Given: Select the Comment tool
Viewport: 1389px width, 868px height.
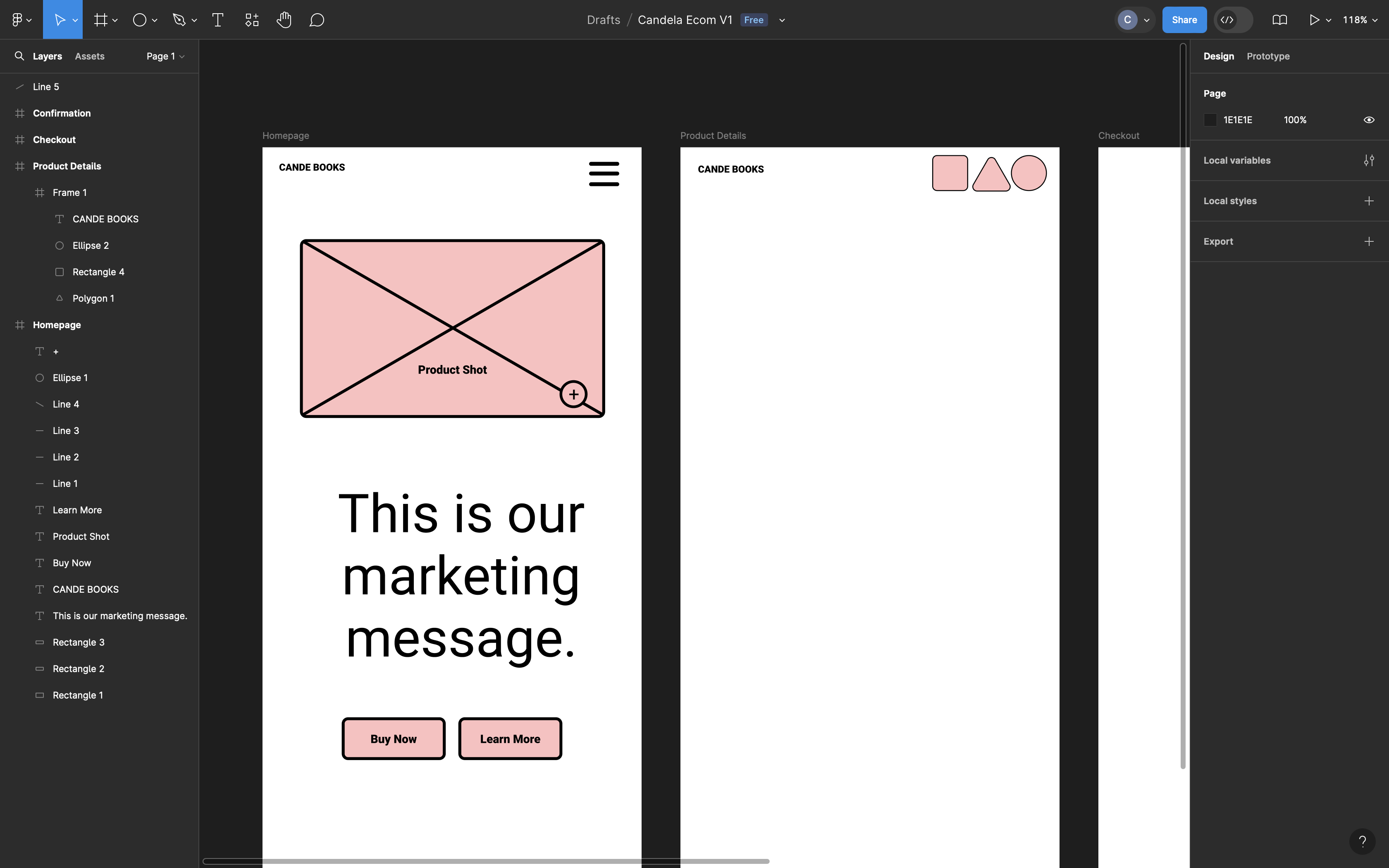Looking at the screenshot, I should click(317, 19).
